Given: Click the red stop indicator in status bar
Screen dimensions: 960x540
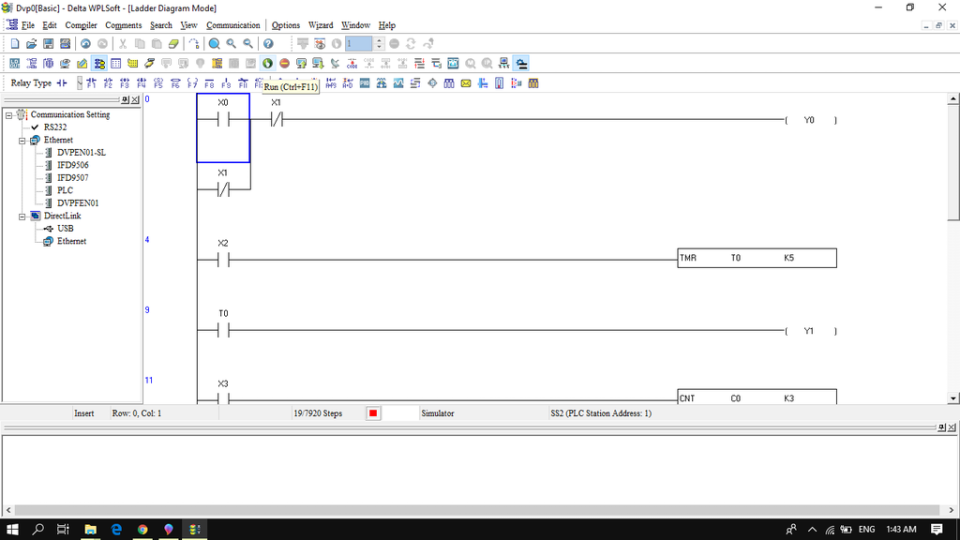Looking at the screenshot, I should click(x=373, y=413).
